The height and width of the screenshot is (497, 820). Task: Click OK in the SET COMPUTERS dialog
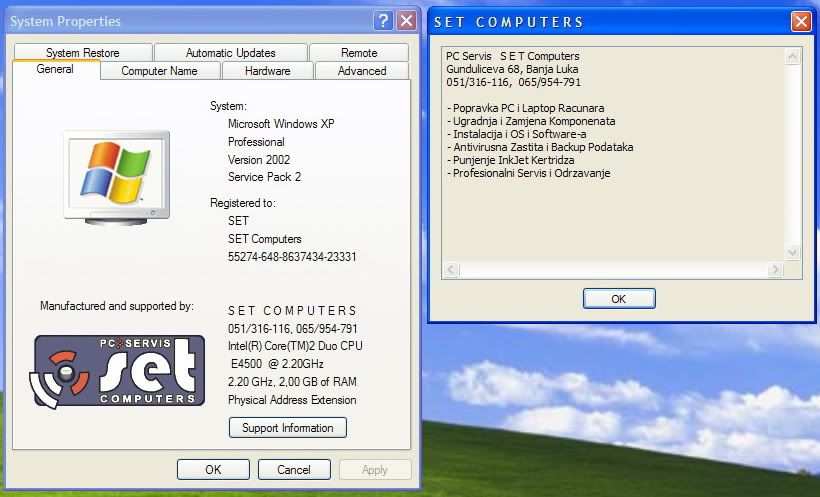(619, 299)
